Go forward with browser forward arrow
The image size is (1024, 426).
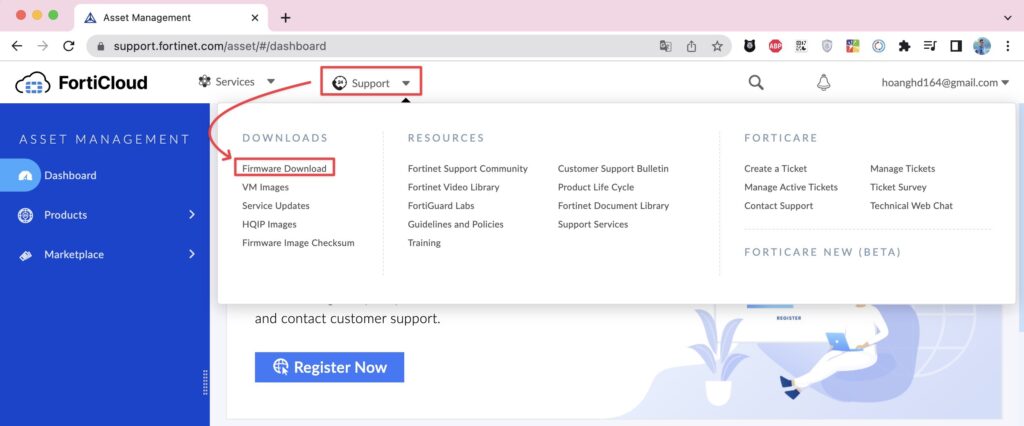(x=42, y=46)
